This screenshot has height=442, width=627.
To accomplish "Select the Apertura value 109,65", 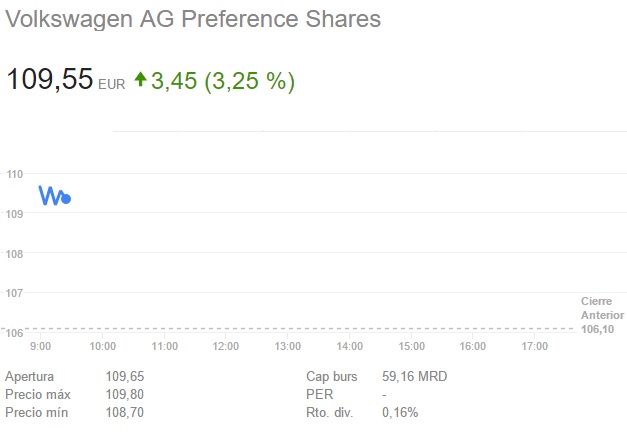I will [125, 377].
